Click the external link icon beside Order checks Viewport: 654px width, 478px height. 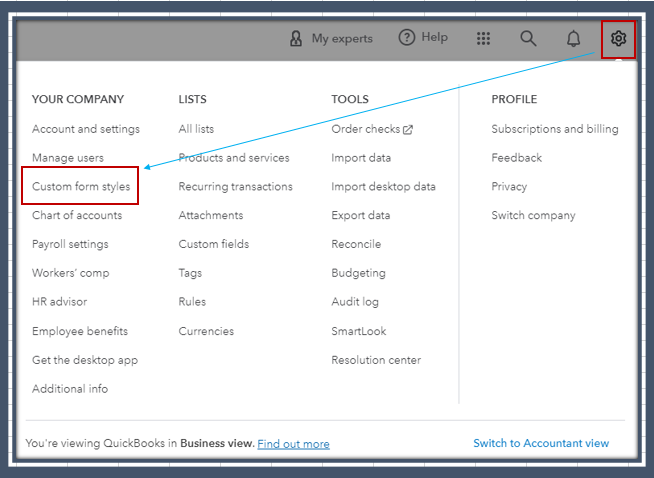pyautogui.click(x=408, y=130)
